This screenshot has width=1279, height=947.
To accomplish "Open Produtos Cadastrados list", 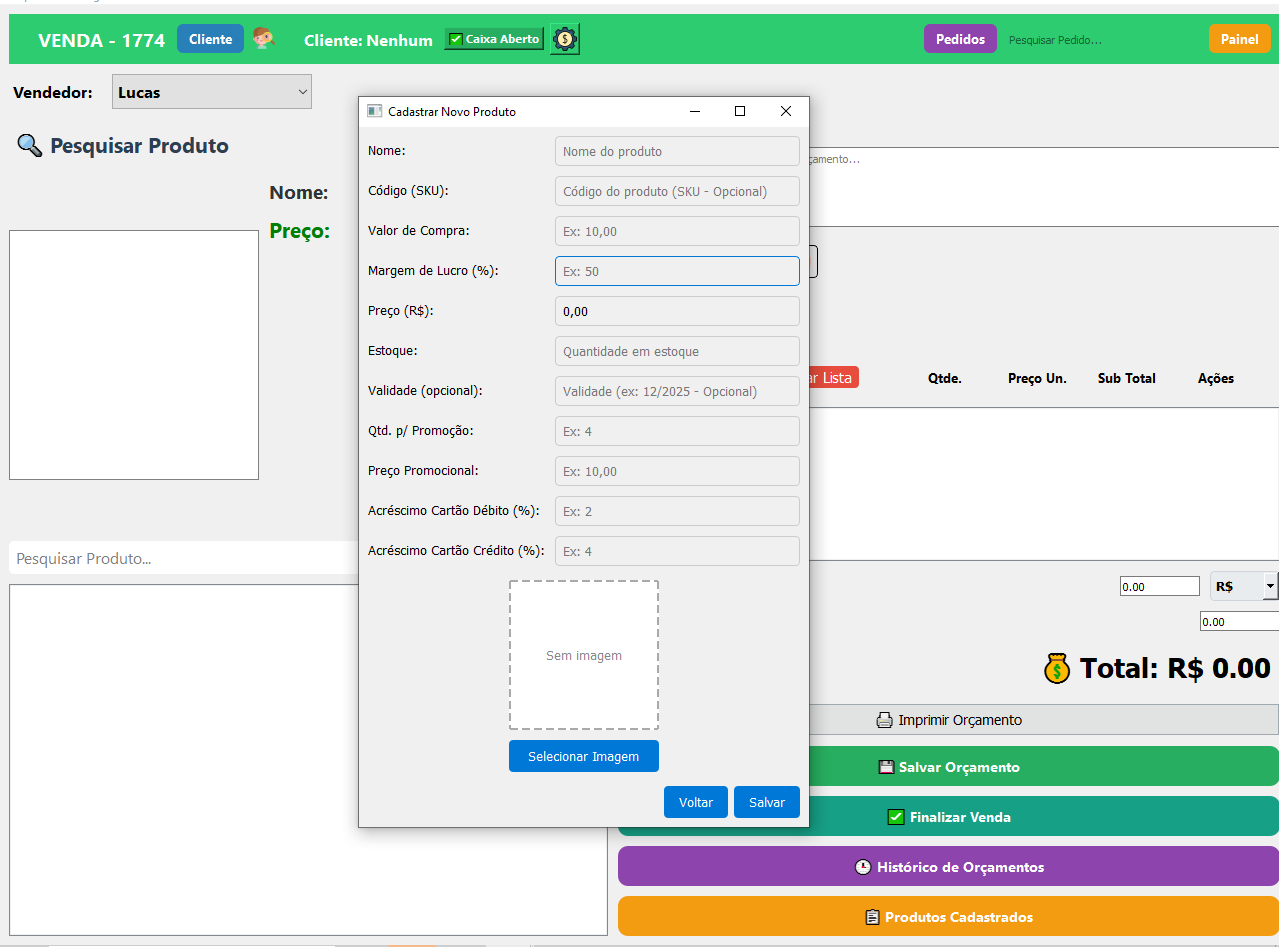I will click(948, 917).
